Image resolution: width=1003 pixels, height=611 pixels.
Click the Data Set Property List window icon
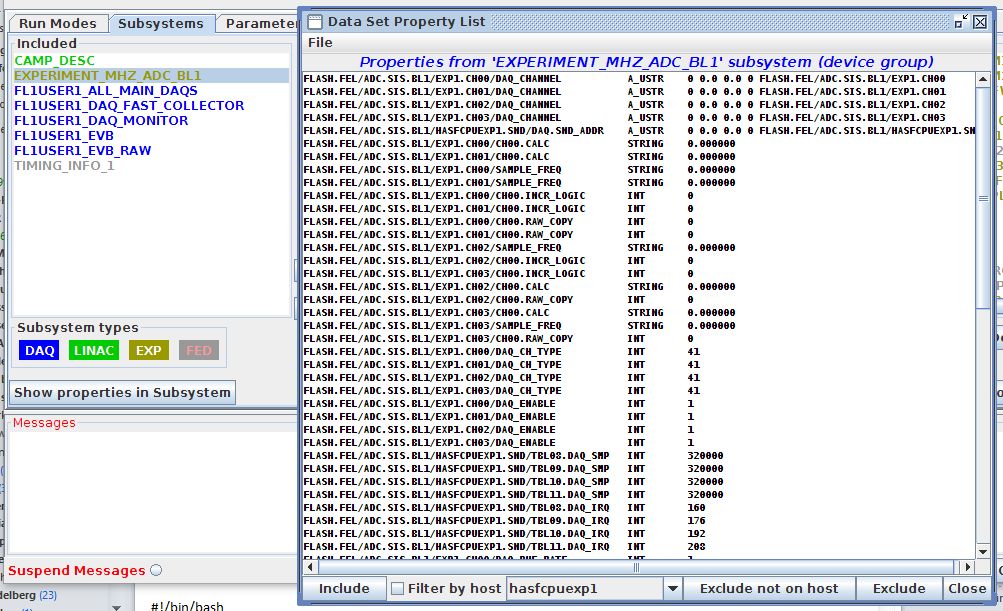click(314, 21)
